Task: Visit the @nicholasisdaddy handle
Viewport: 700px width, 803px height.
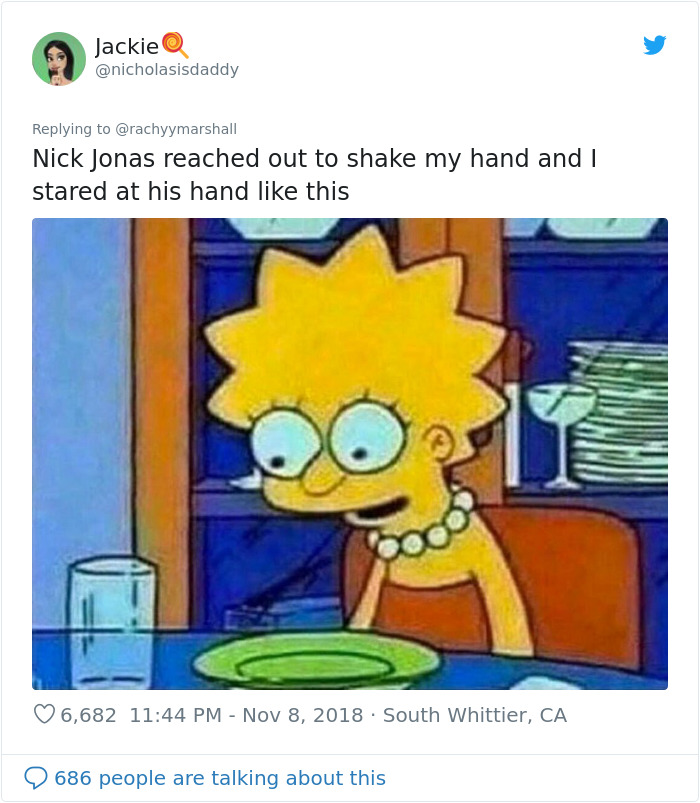Action: 167,70
